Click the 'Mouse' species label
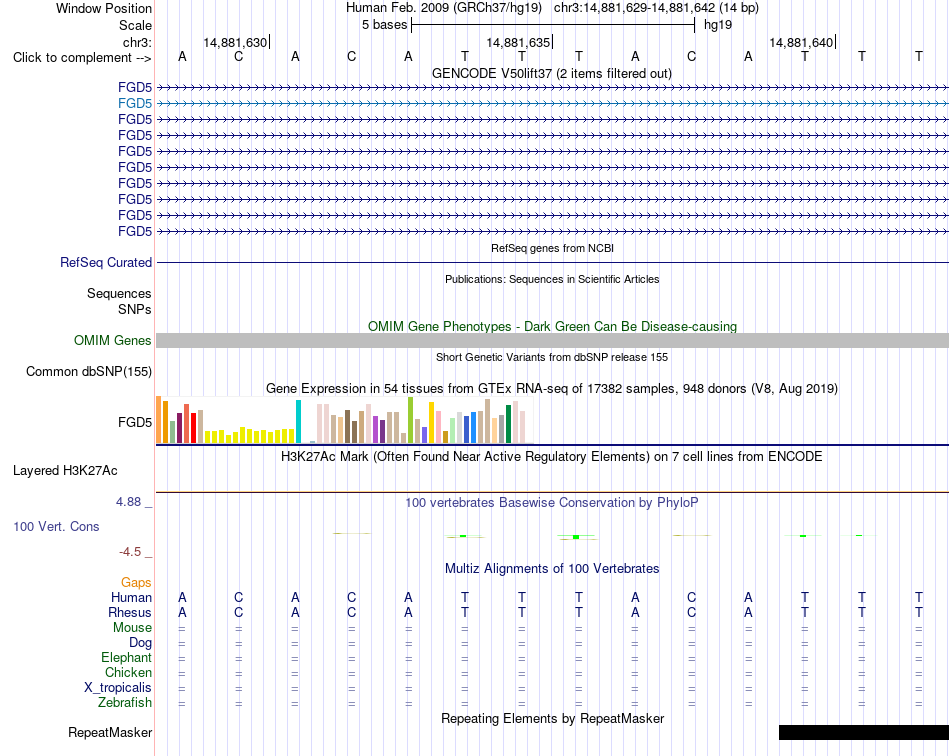Screen dimensions: 950x756 132,628
